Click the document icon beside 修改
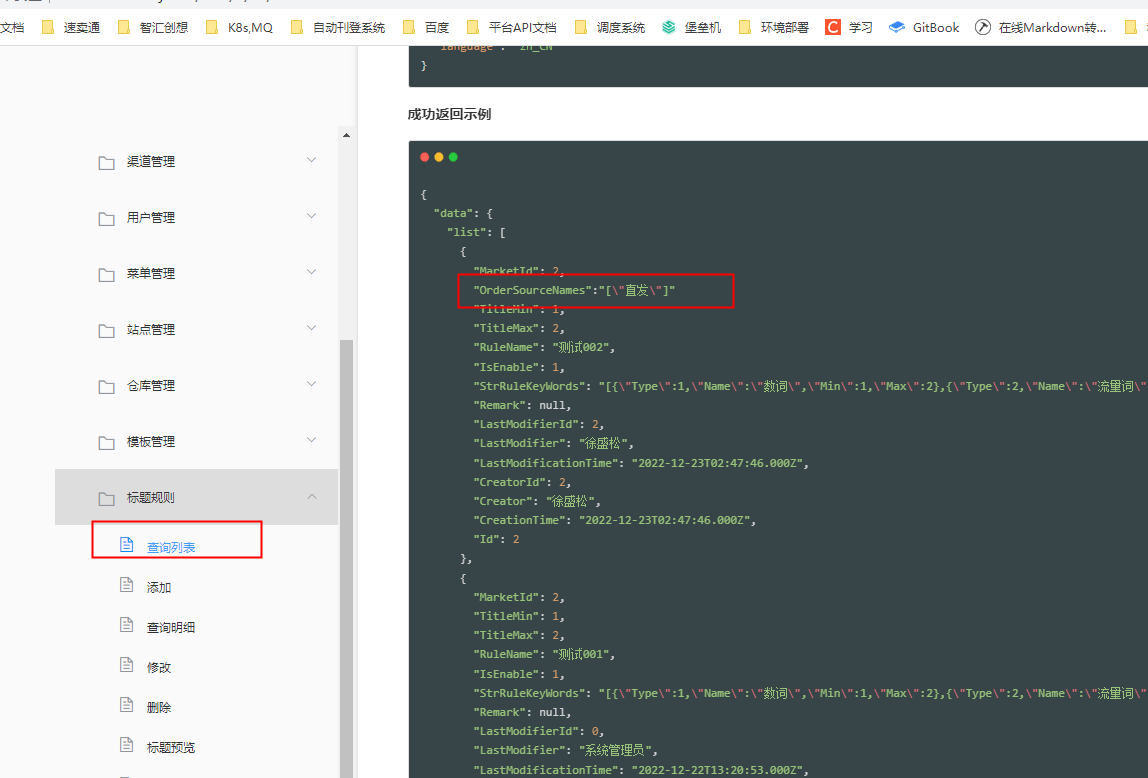The image size is (1148, 778). (127, 665)
